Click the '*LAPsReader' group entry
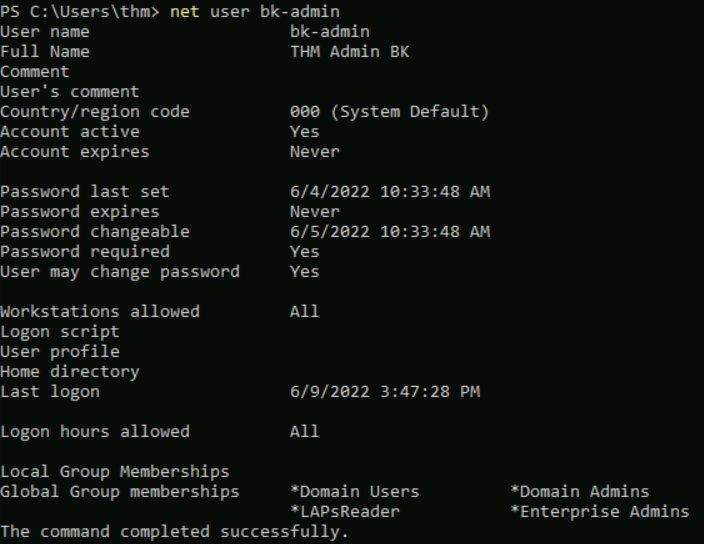Viewport: 704px width, 544px height. (x=344, y=511)
